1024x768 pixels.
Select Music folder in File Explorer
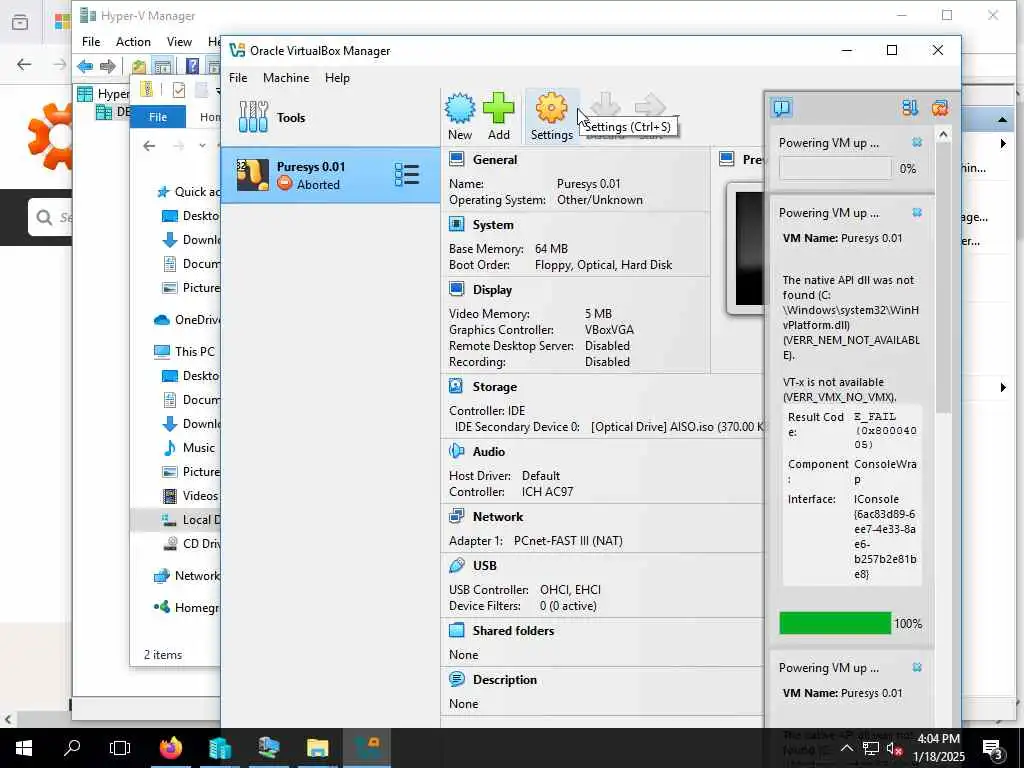point(188,447)
